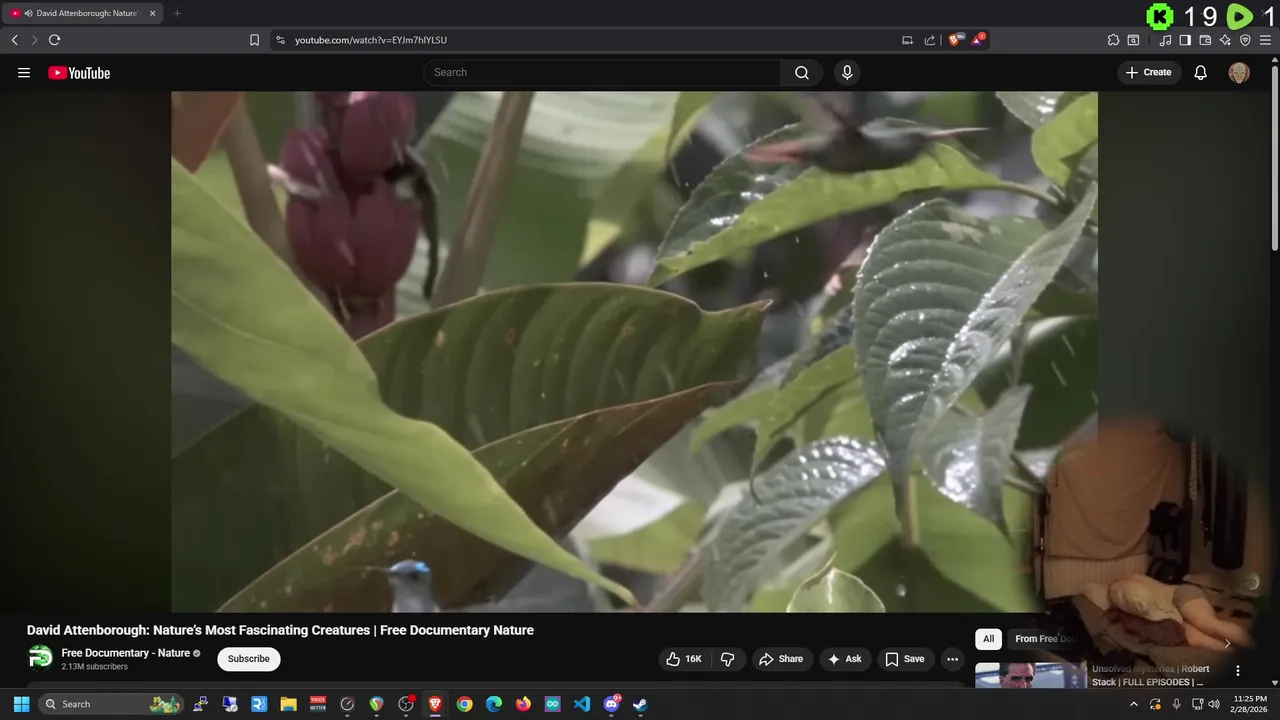This screenshot has height=720, width=1280.
Task: Open Google Chrome from taskbar
Action: click(x=465, y=704)
